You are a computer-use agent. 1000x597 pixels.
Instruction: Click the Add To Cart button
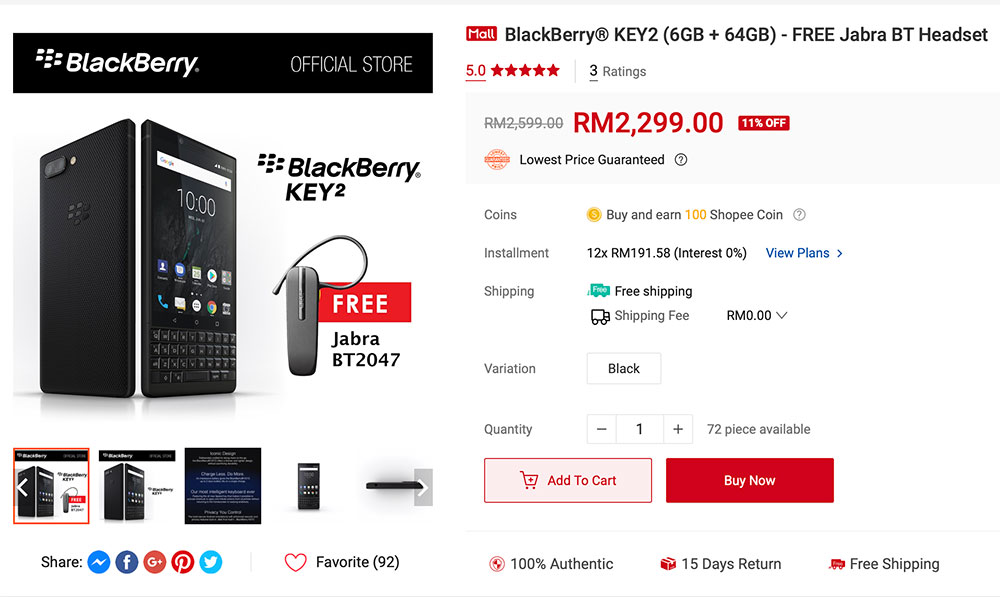tap(568, 480)
